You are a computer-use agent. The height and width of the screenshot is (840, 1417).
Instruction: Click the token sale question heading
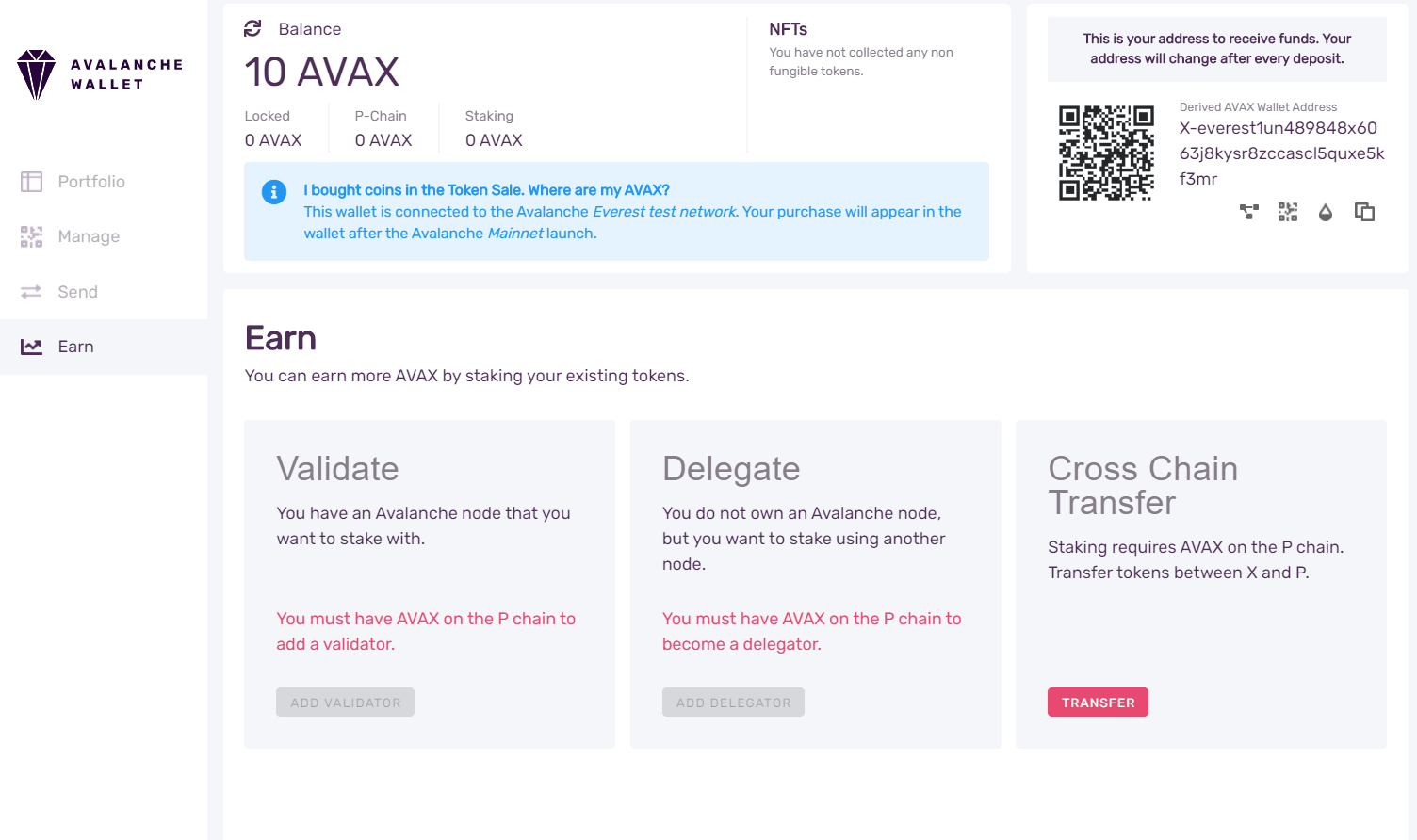[x=486, y=190]
